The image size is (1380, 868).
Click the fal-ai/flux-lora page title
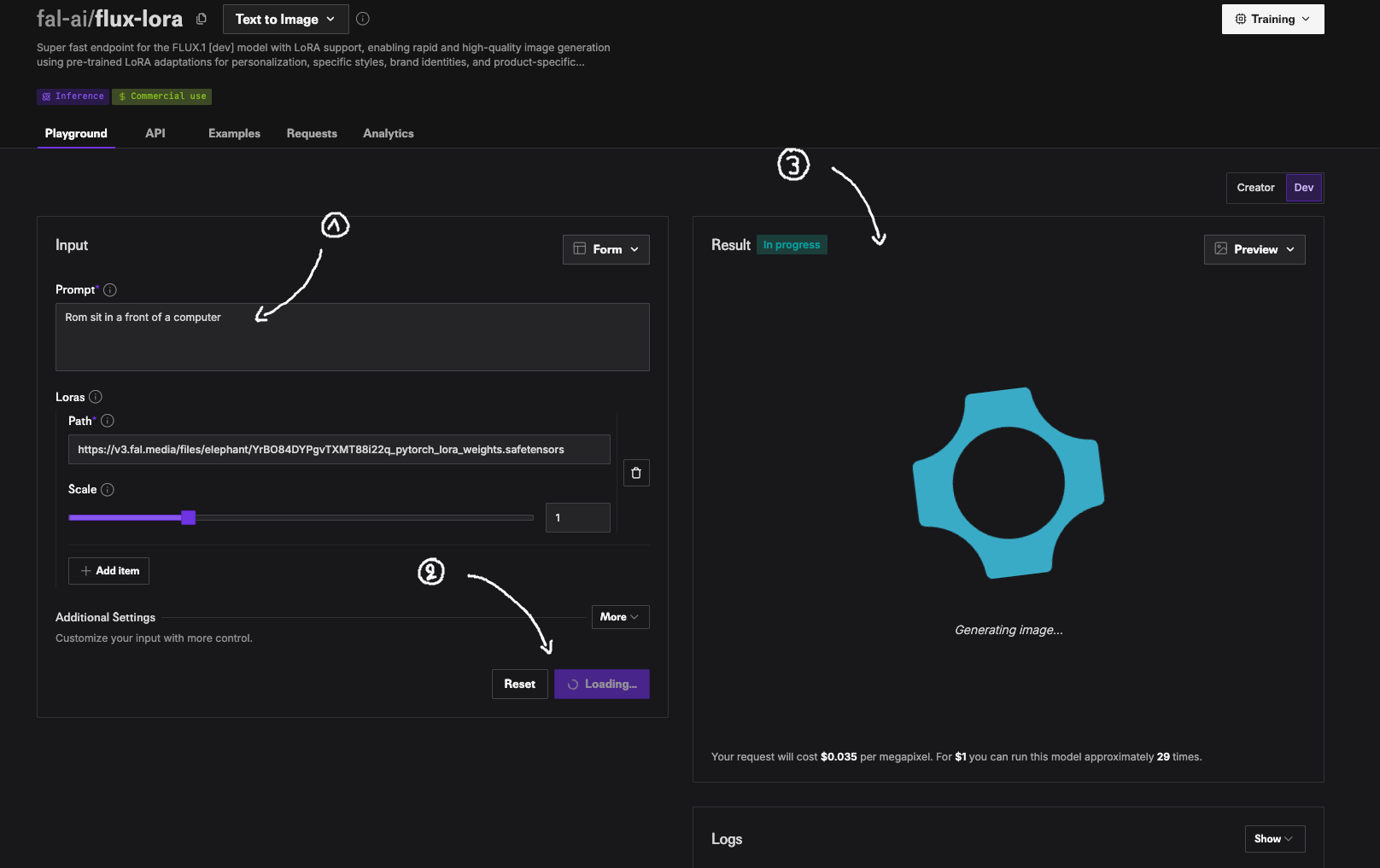pyautogui.click(x=110, y=19)
